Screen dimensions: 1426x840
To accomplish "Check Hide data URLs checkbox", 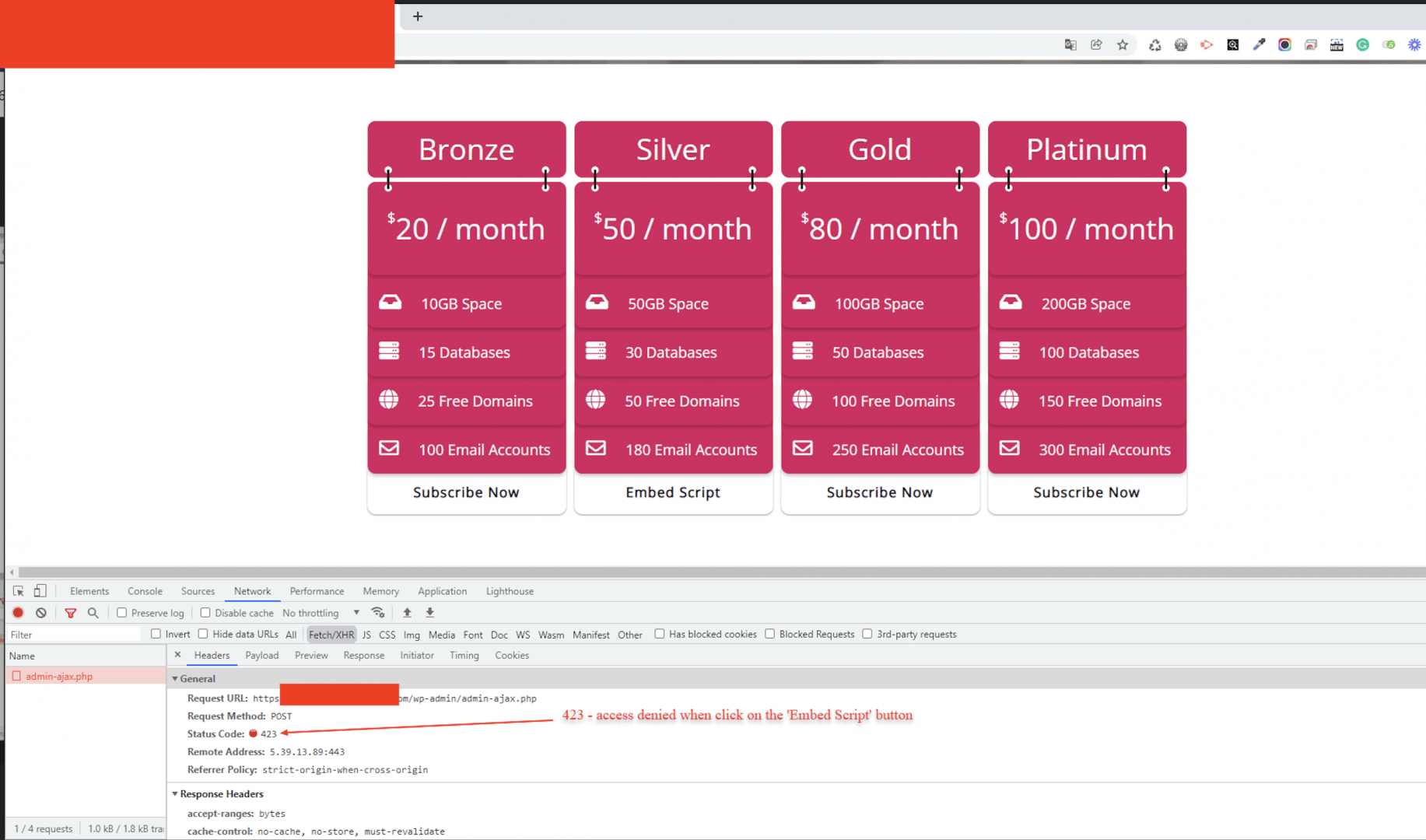I will [x=203, y=634].
